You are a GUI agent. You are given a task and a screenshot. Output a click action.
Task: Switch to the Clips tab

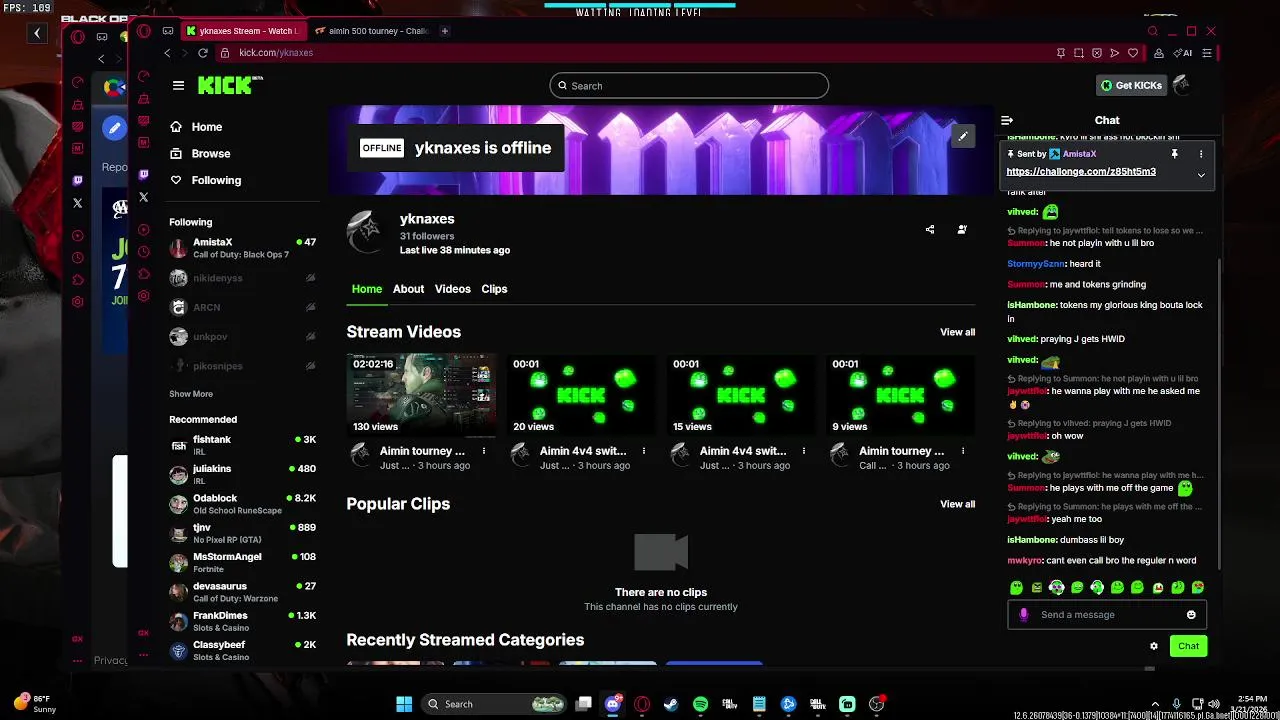point(494,289)
